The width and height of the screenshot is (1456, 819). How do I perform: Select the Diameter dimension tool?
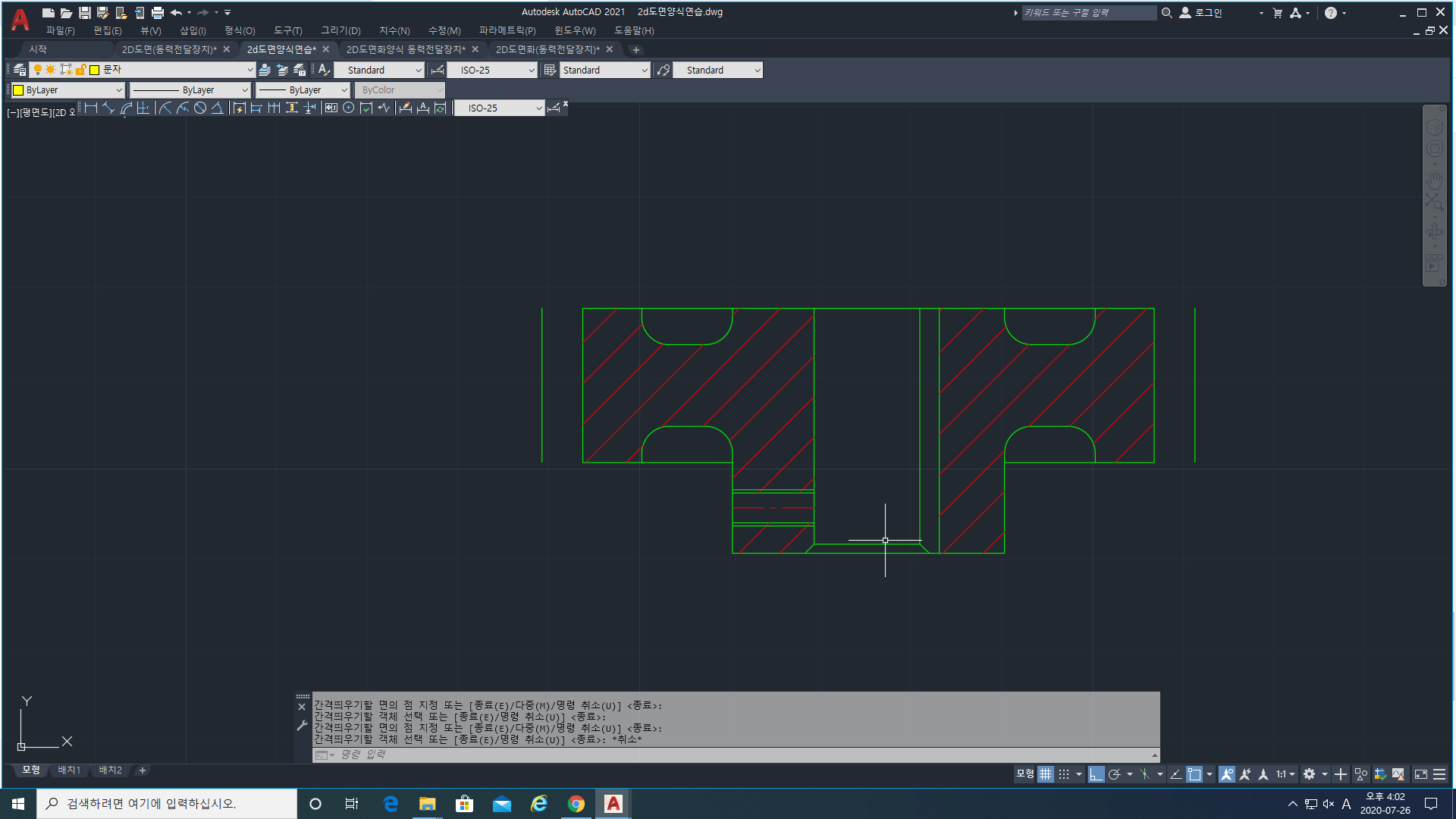200,108
